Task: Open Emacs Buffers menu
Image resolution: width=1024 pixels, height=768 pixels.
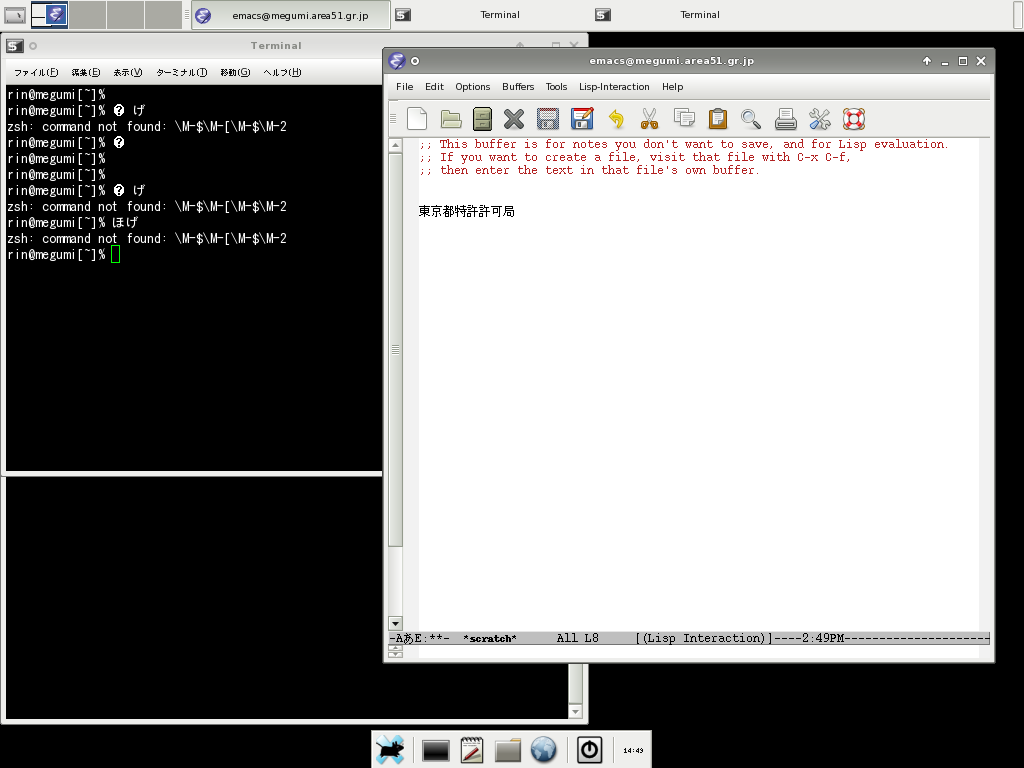Action: coord(518,87)
